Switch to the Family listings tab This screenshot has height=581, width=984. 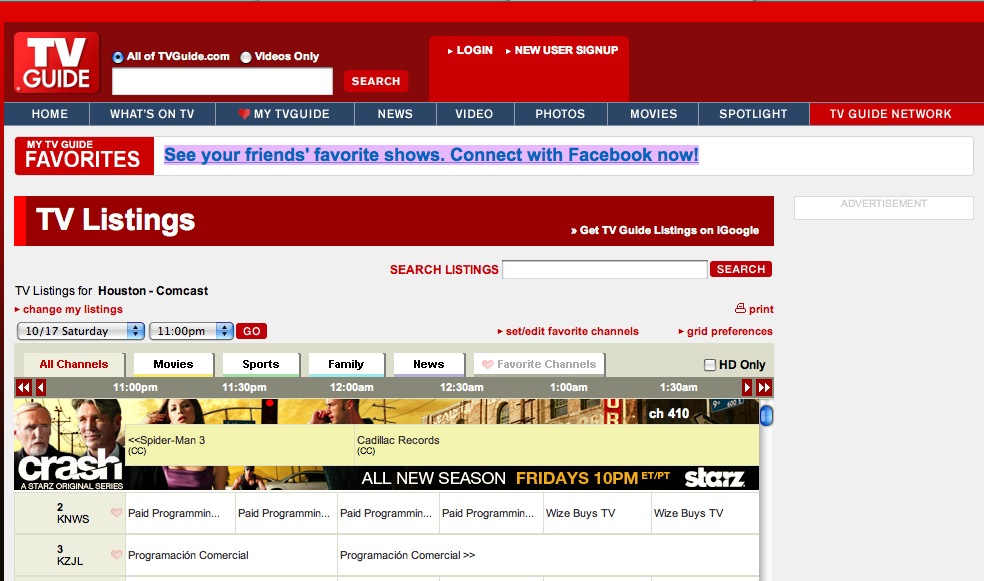[346, 364]
